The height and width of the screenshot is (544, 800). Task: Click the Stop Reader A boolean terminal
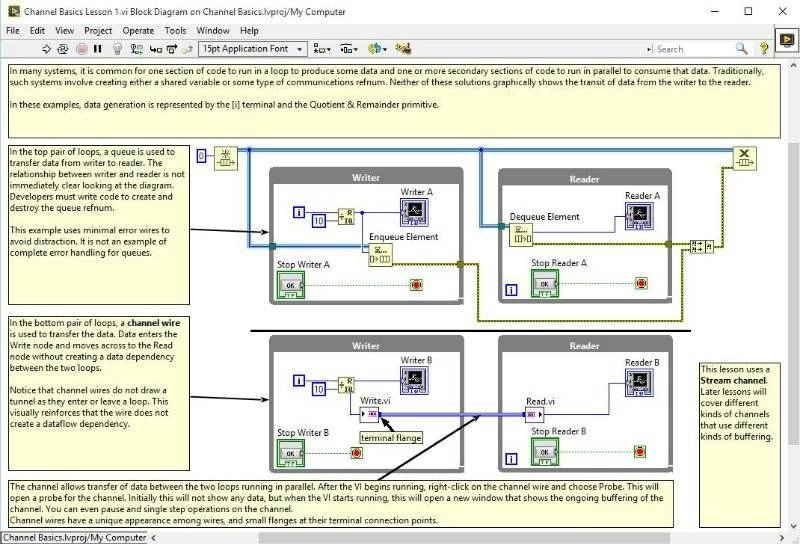pos(545,283)
